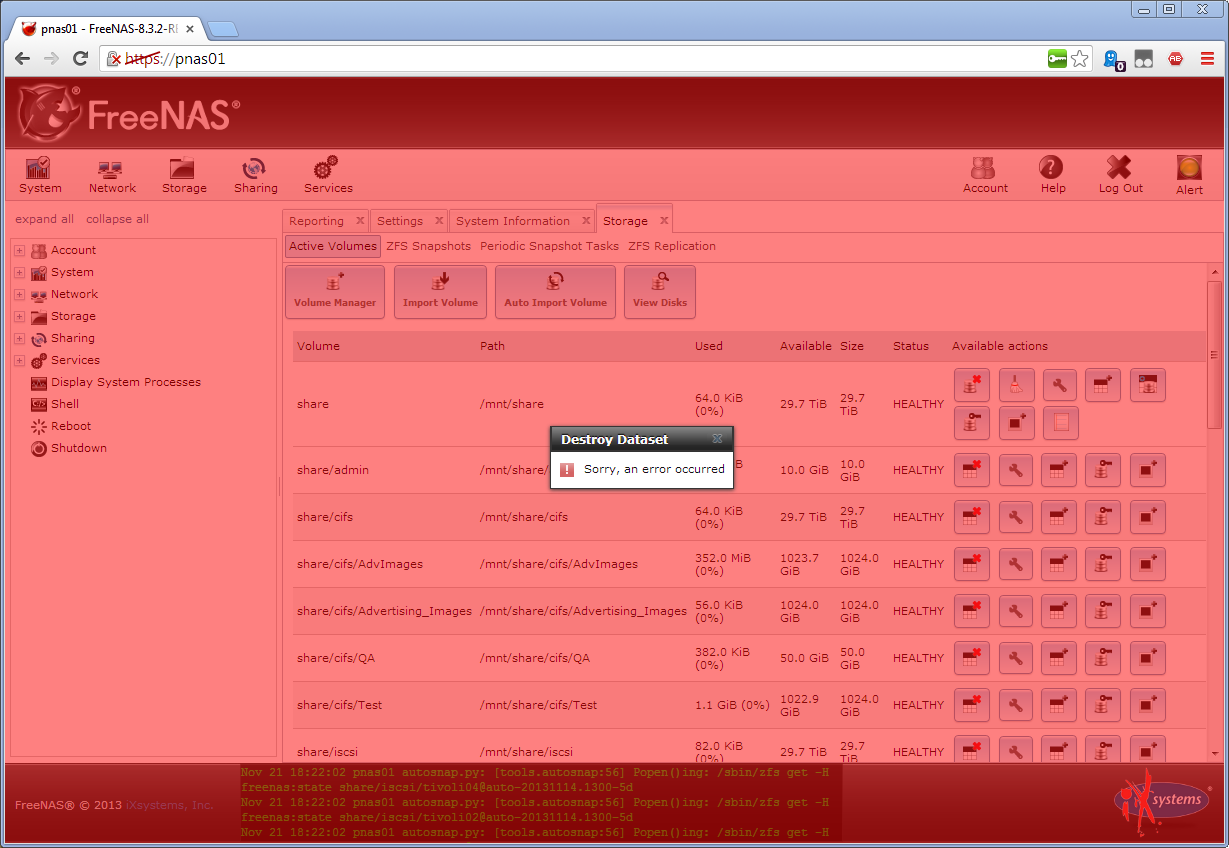Edit ZFS options for share/admin
The width and height of the screenshot is (1229, 848).
pyautogui.click(x=1016, y=470)
